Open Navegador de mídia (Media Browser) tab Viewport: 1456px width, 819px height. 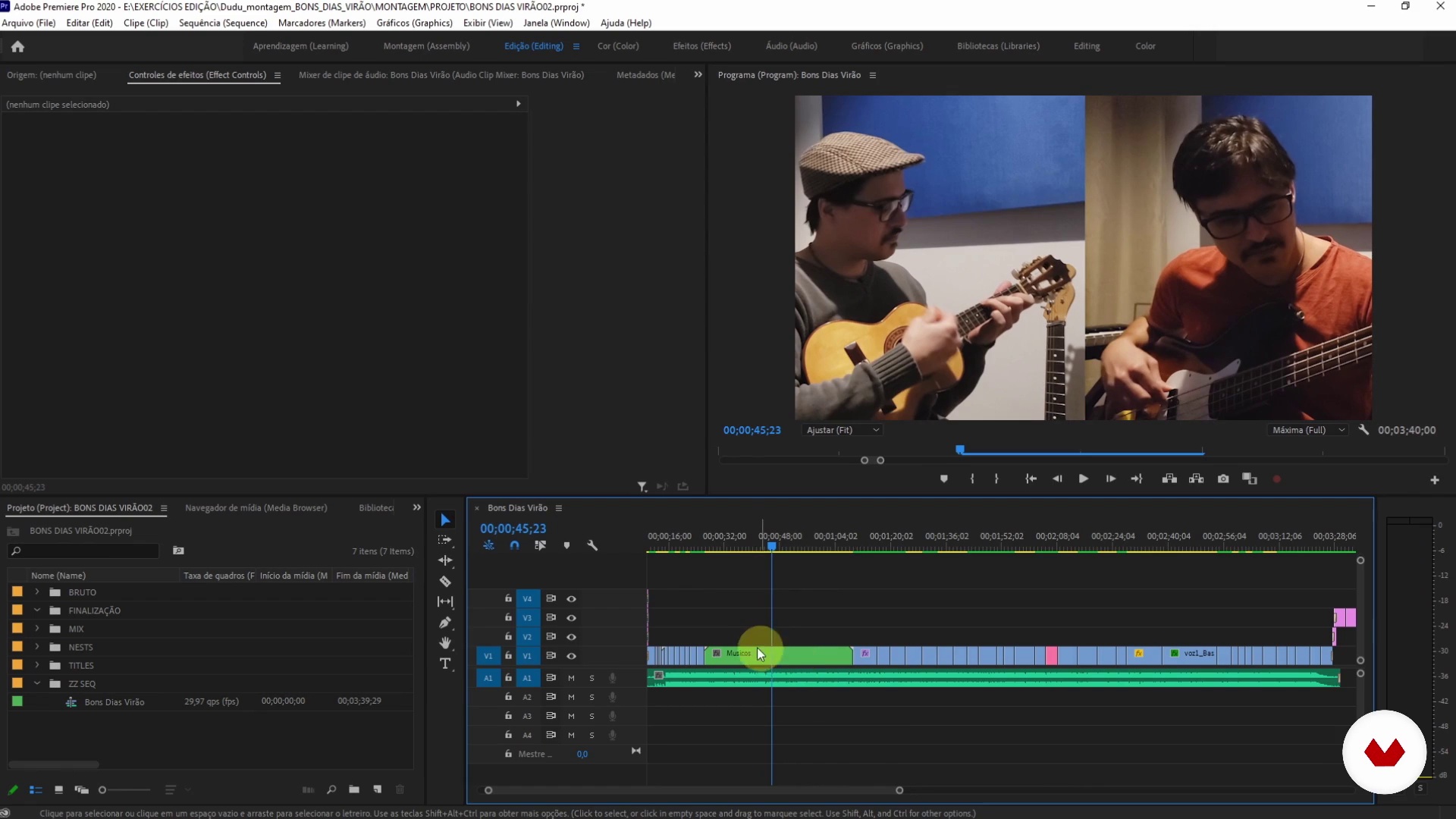(256, 508)
